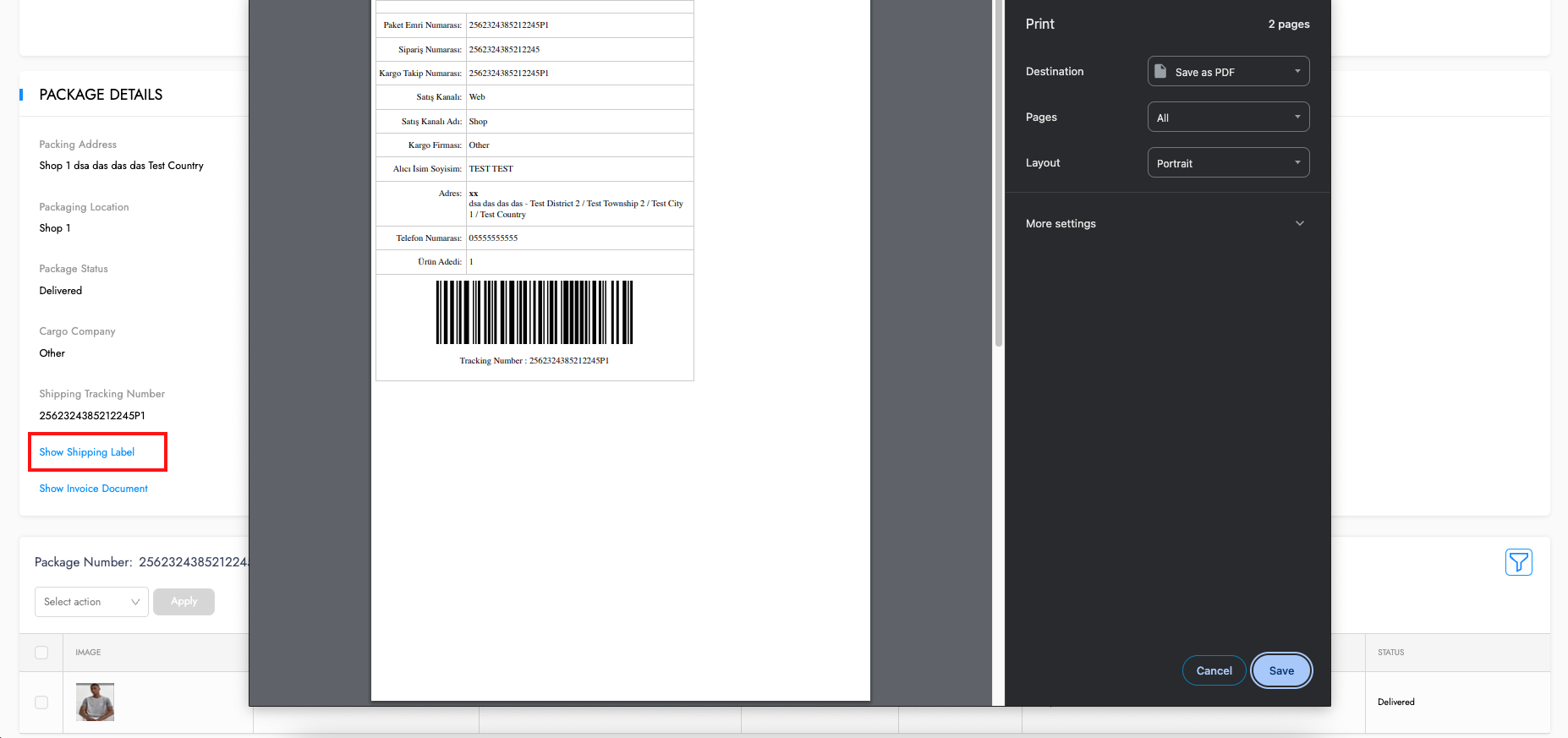The width and height of the screenshot is (1568, 738).
Task: Change the Layout dropdown from Portrait
Action: [x=1227, y=163]
